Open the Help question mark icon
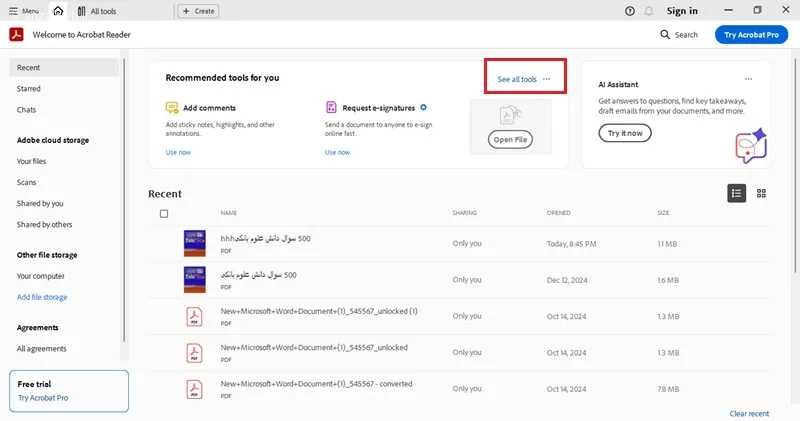This screenshot has height=421, width=800. tap(630, 11)
